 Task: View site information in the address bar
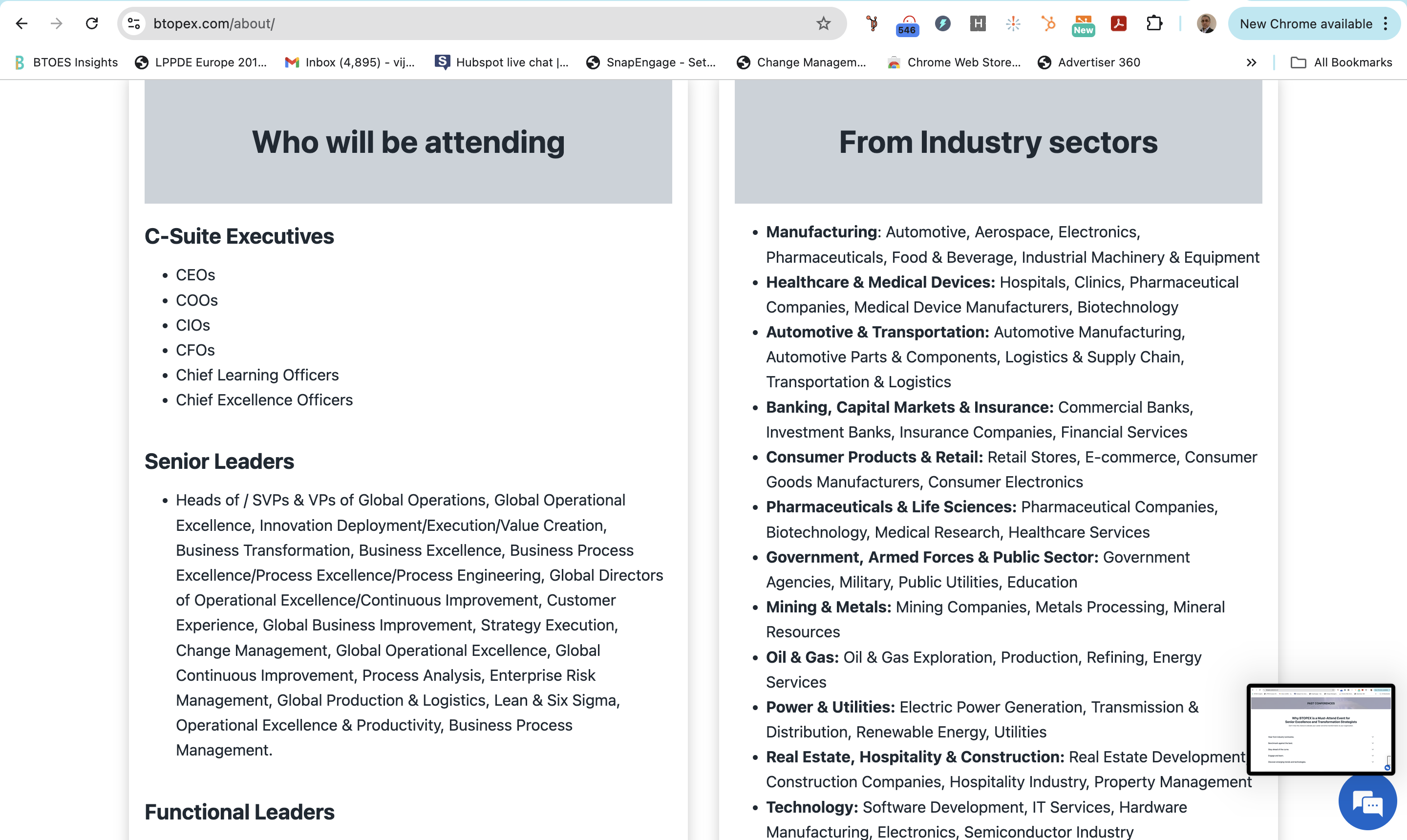pos(134,24)
